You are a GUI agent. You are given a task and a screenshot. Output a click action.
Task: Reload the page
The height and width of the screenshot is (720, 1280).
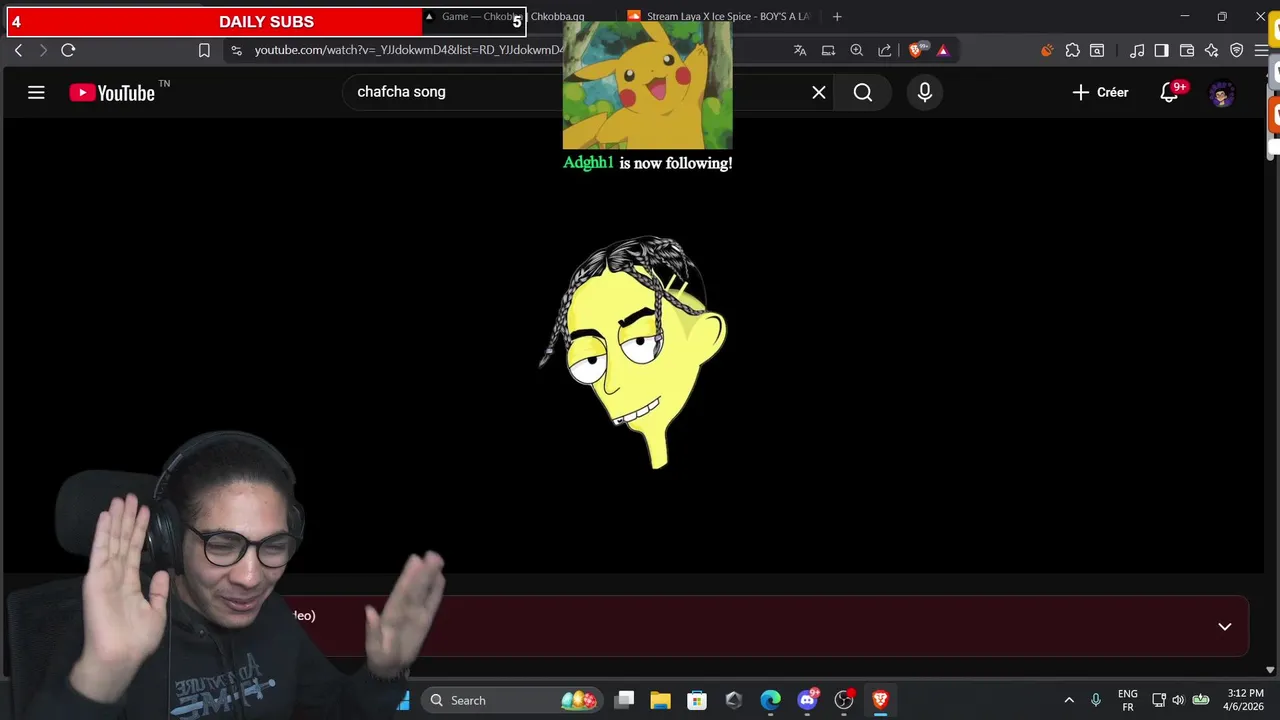coord(68,50)
